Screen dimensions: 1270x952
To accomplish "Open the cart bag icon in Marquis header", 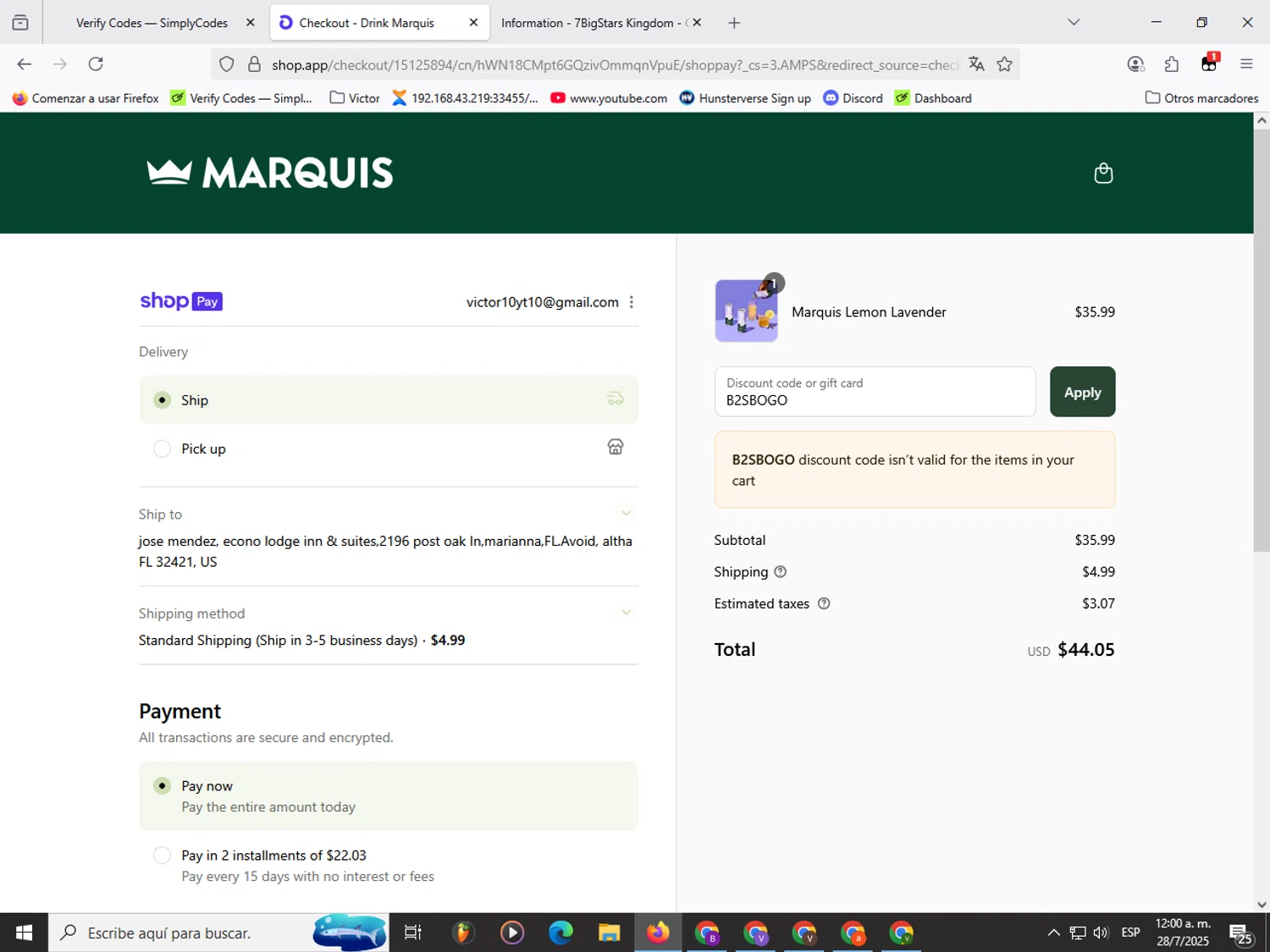I will tap(1103, 173).
